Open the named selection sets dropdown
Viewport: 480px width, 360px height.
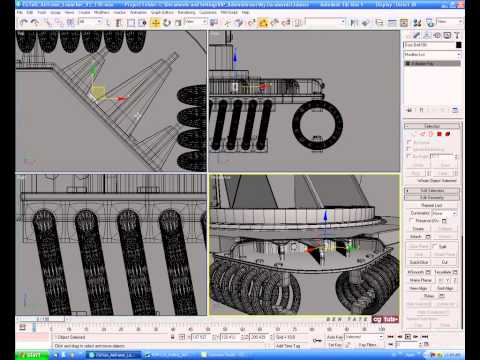tap(325, 22)
